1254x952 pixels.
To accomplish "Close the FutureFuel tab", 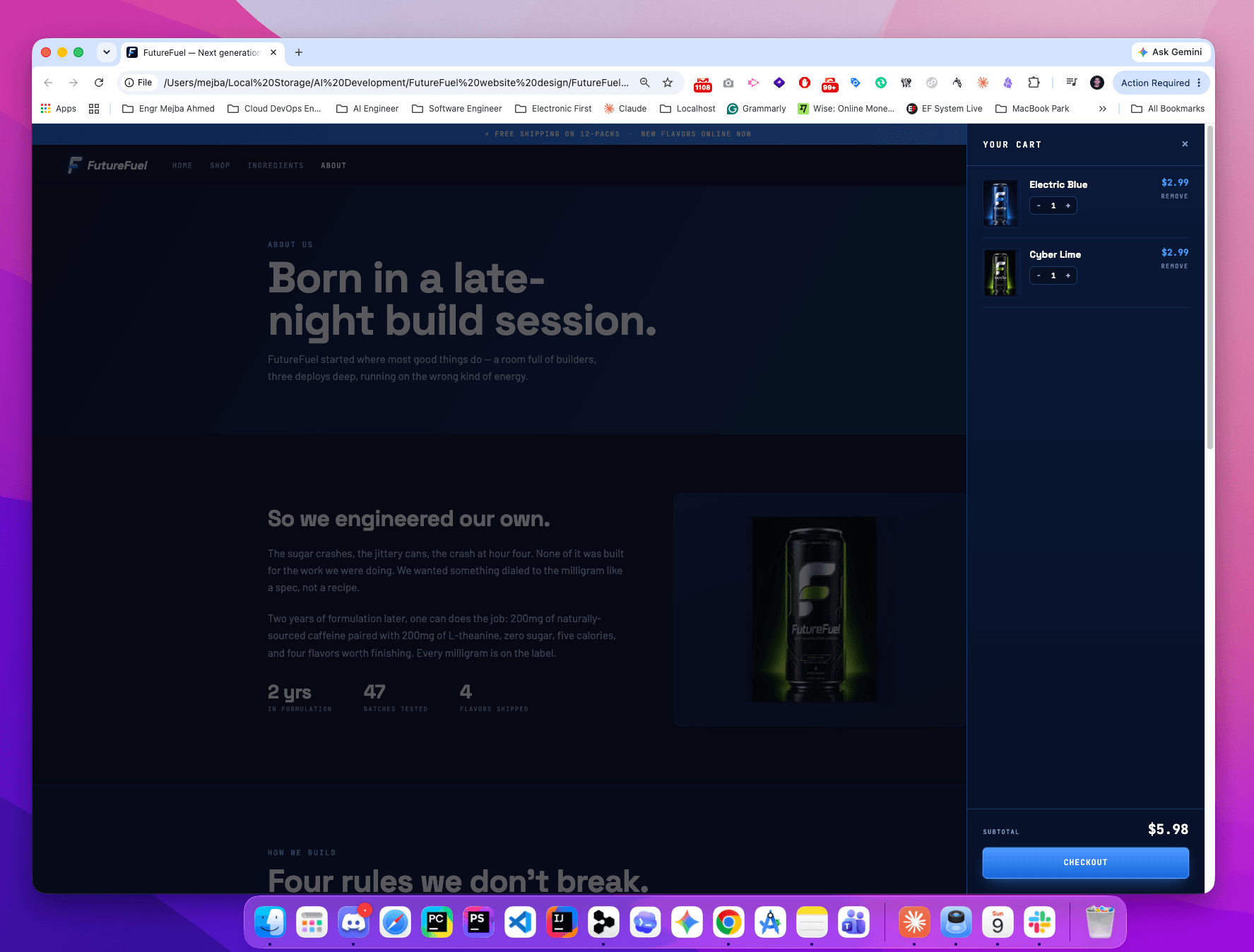I will [x=273, y=52].
